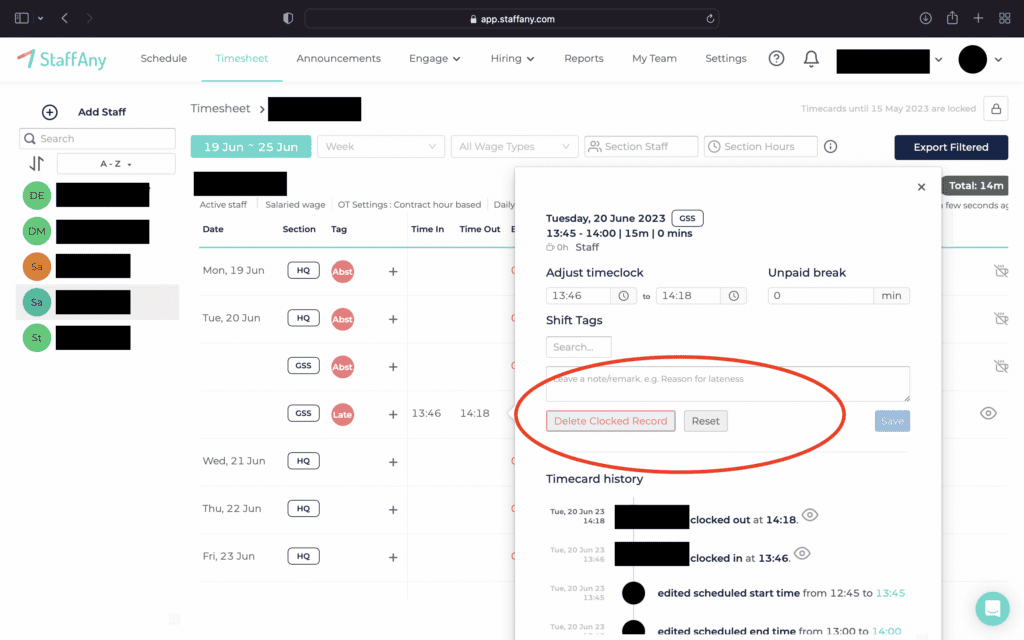The width and height of the screenshot is (1024, 640).
Task: Add a shift on Wed, 21 Jun row
Action: [393, 462]
